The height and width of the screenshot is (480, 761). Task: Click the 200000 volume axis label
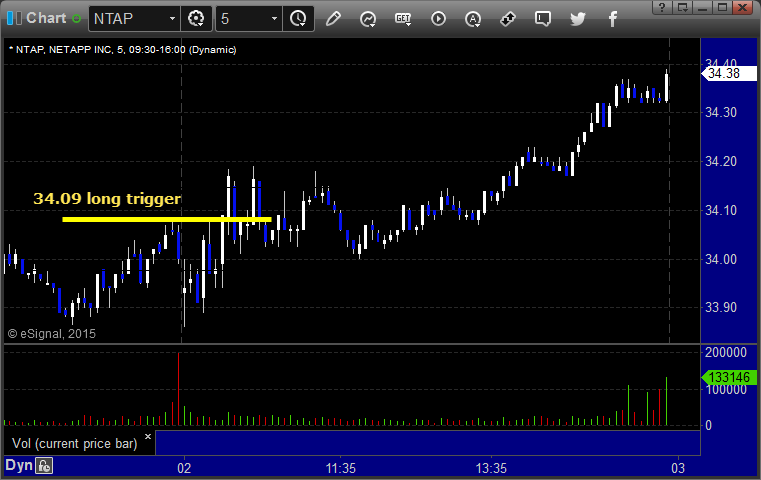pos(726,352)
